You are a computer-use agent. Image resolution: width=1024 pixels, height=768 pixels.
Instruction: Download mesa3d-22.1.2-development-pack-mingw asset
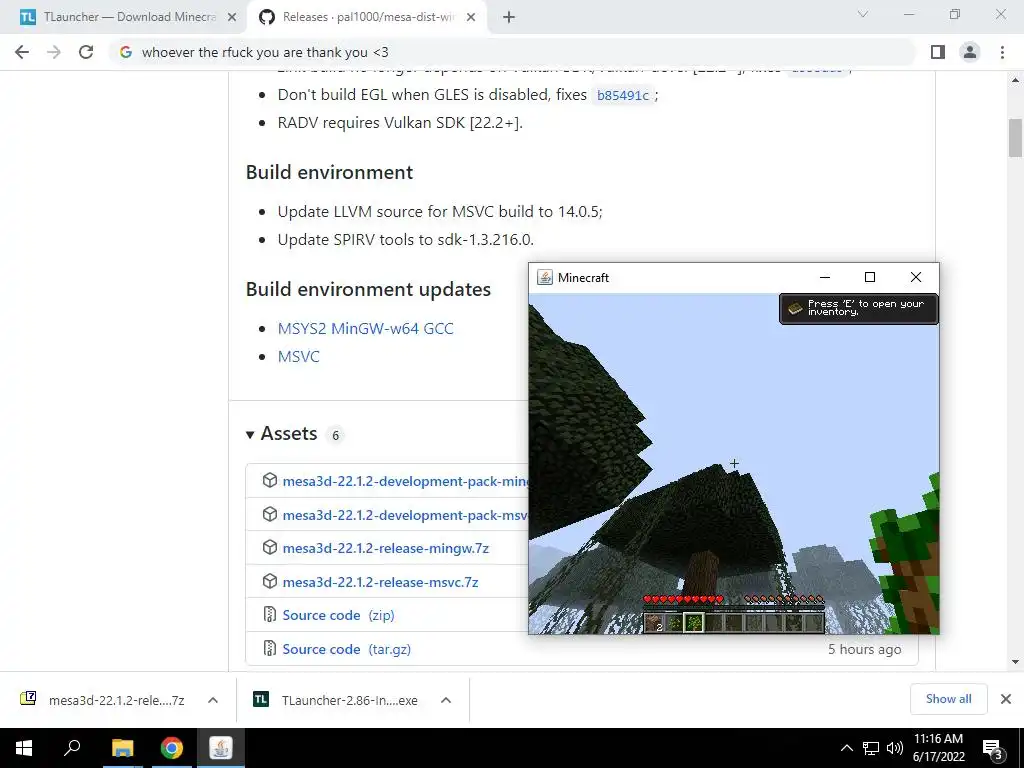pyautogui.click(x=405, y=481)
